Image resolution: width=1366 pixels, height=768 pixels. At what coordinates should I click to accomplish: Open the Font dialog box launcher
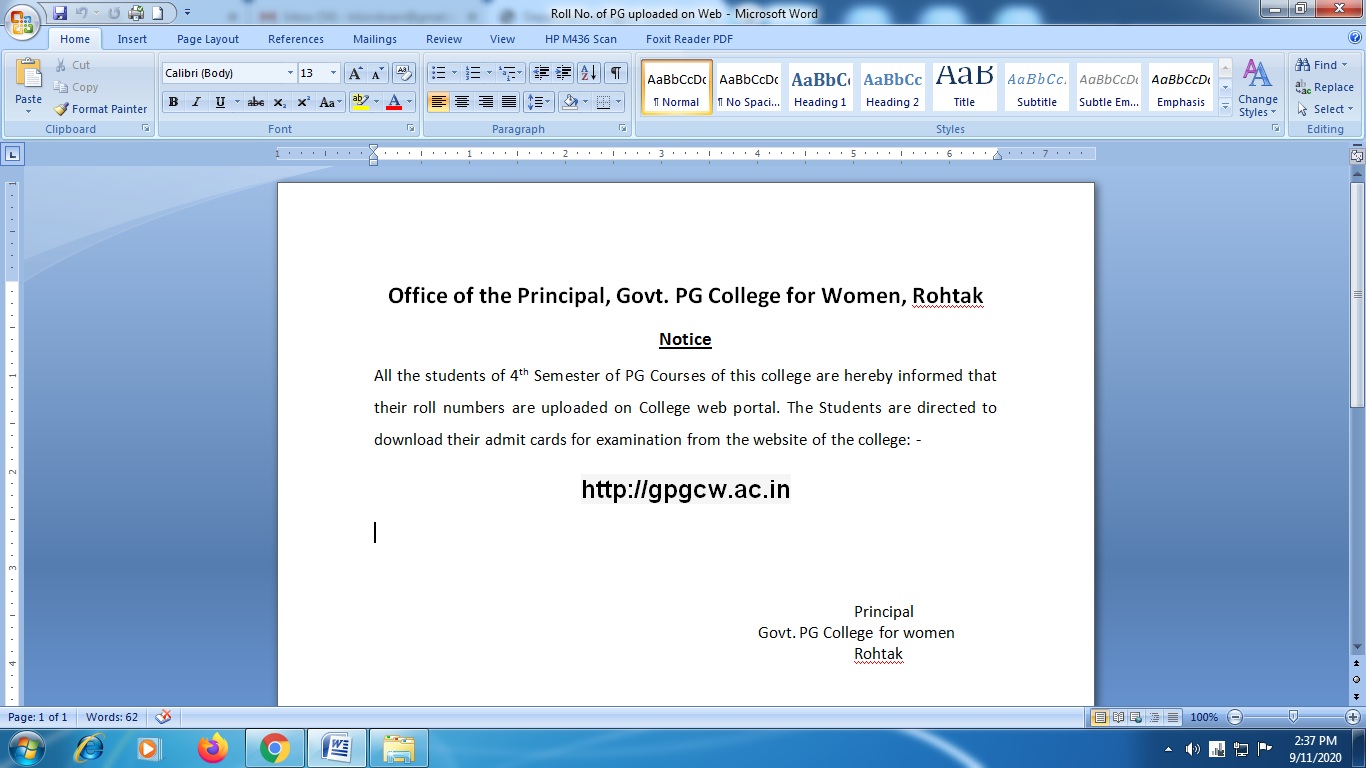[x=410, y=129]
